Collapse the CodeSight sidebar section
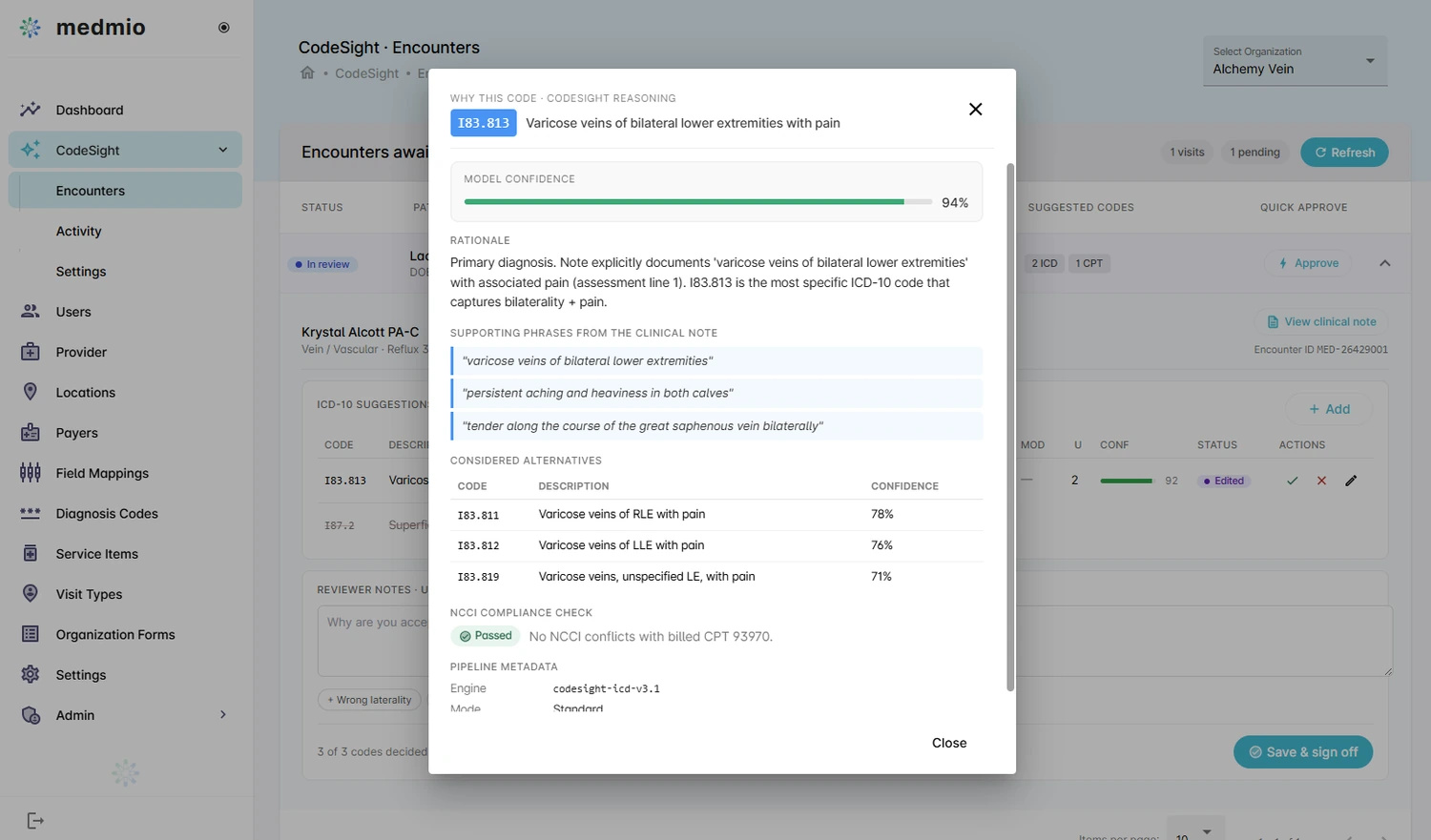1431x840 pixels. [223, 150]
